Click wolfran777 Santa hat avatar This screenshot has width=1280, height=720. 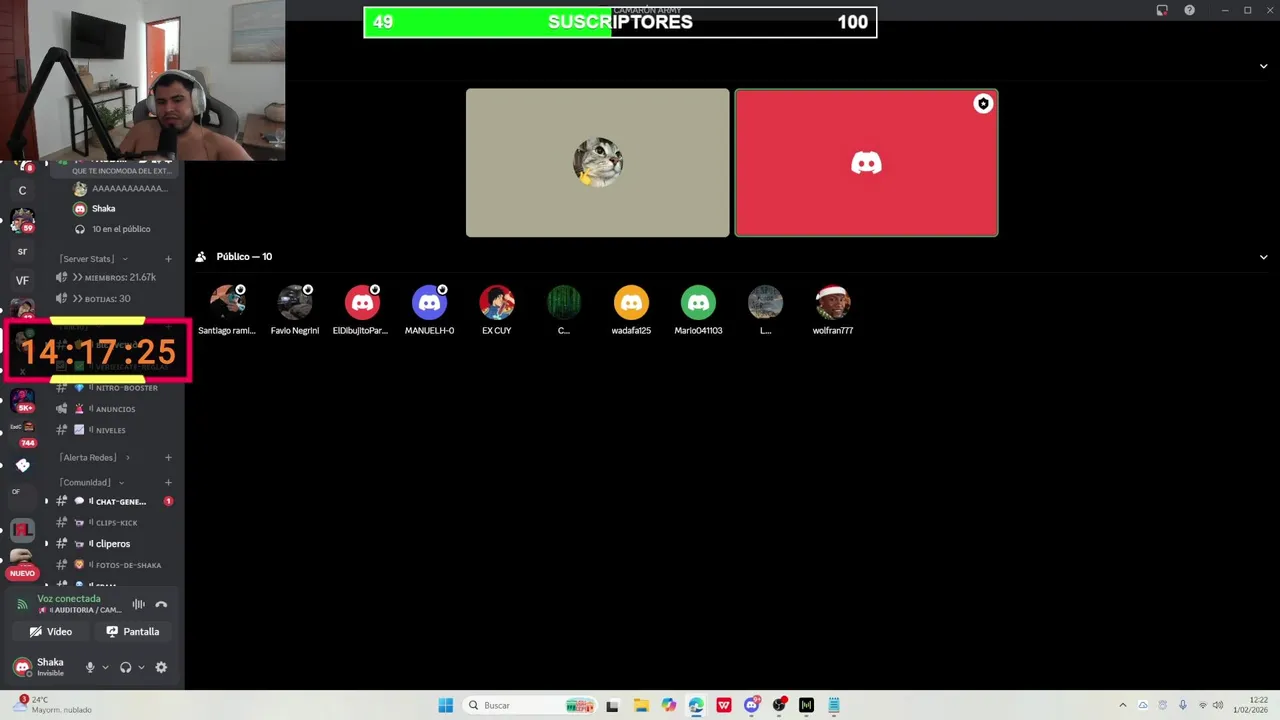pyautogui.click(x=833, y=302)
